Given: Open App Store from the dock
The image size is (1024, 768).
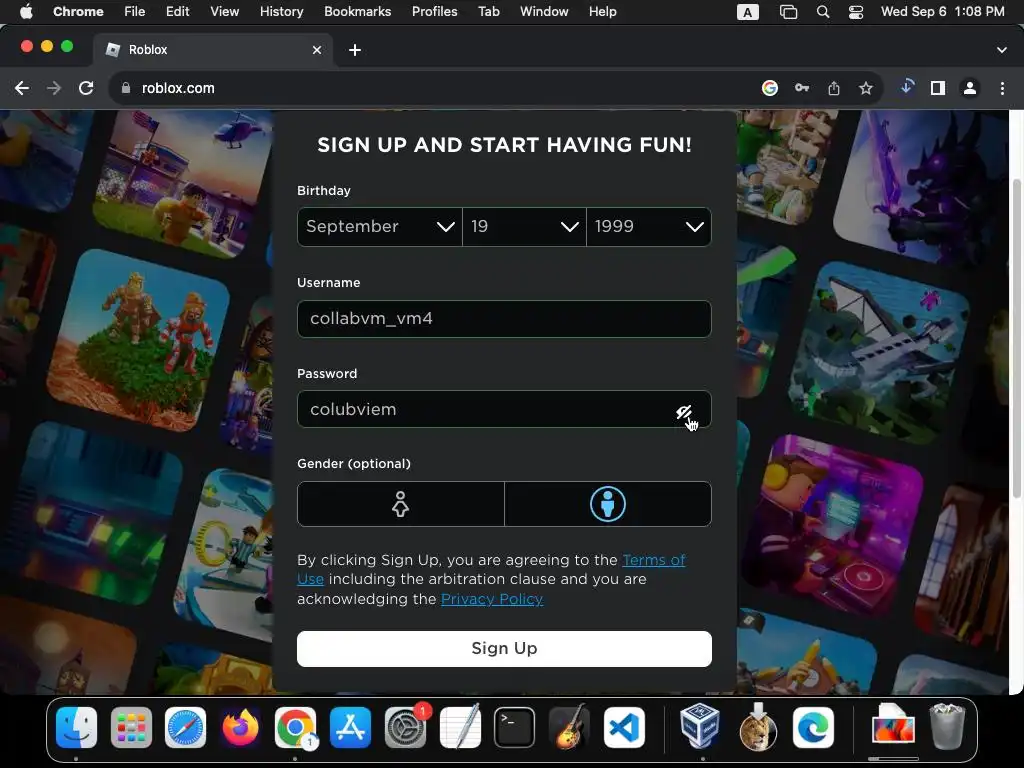Looking at the screenshot, I should tap(350, 728).
